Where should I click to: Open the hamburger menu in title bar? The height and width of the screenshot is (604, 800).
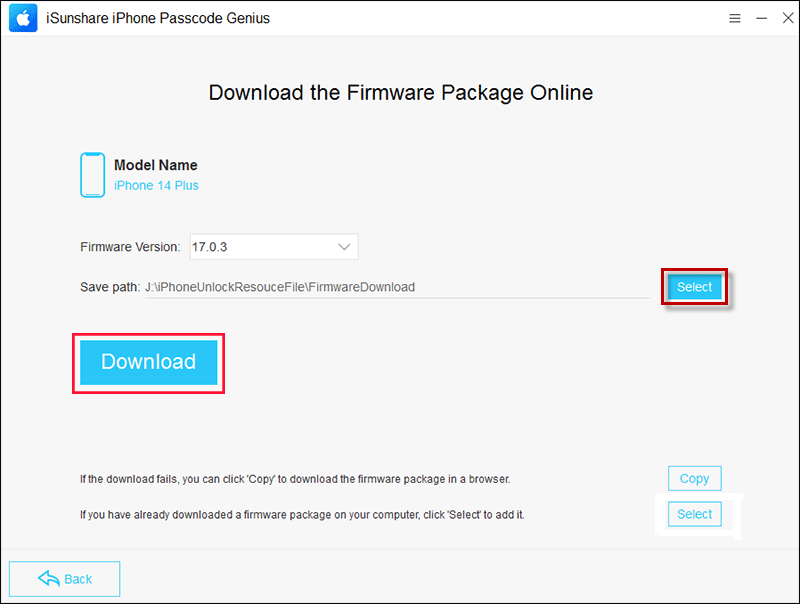[735, 18]
